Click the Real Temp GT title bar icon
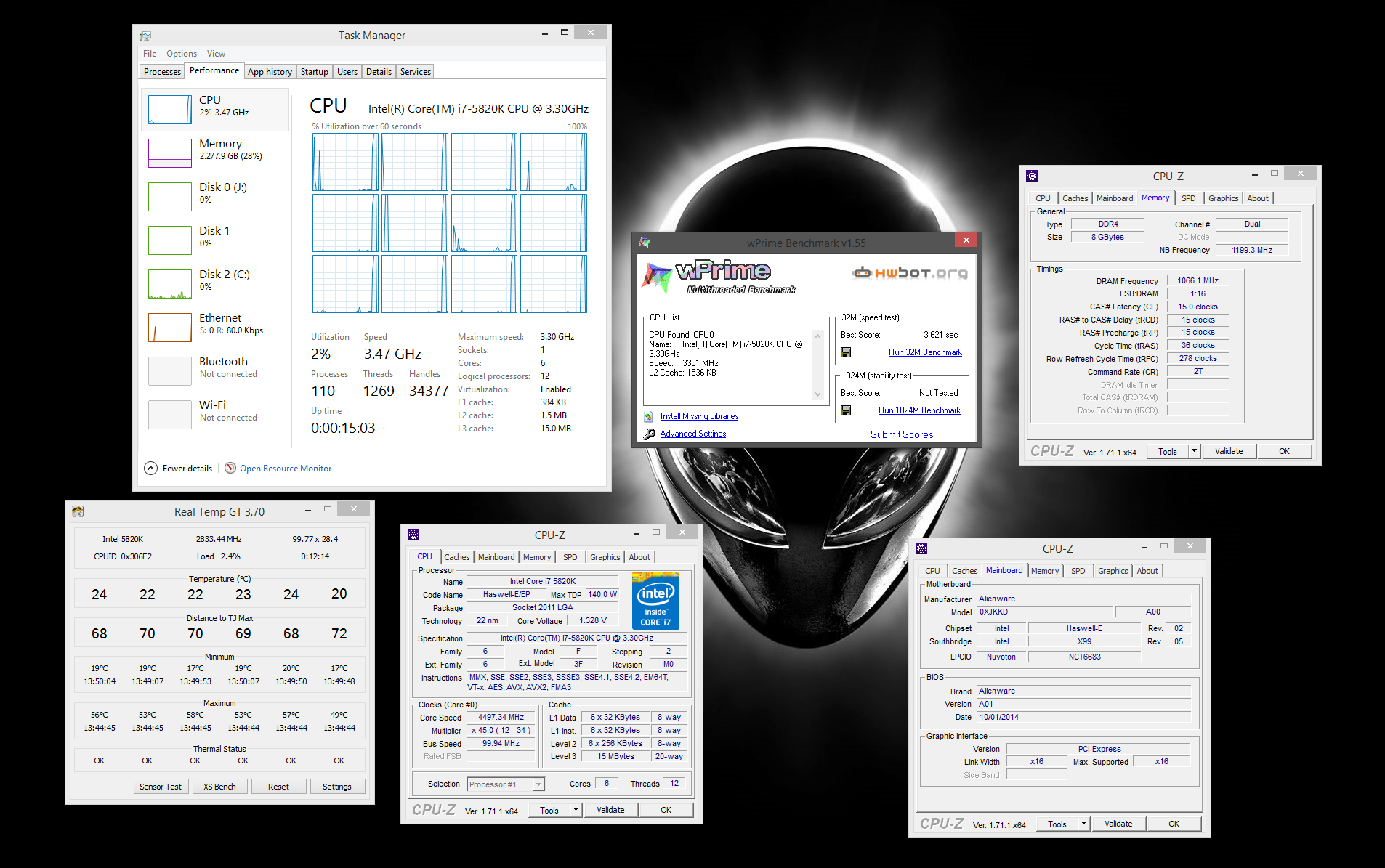Viewport: 1385px width, 868px height. click(x=78, y=511)
